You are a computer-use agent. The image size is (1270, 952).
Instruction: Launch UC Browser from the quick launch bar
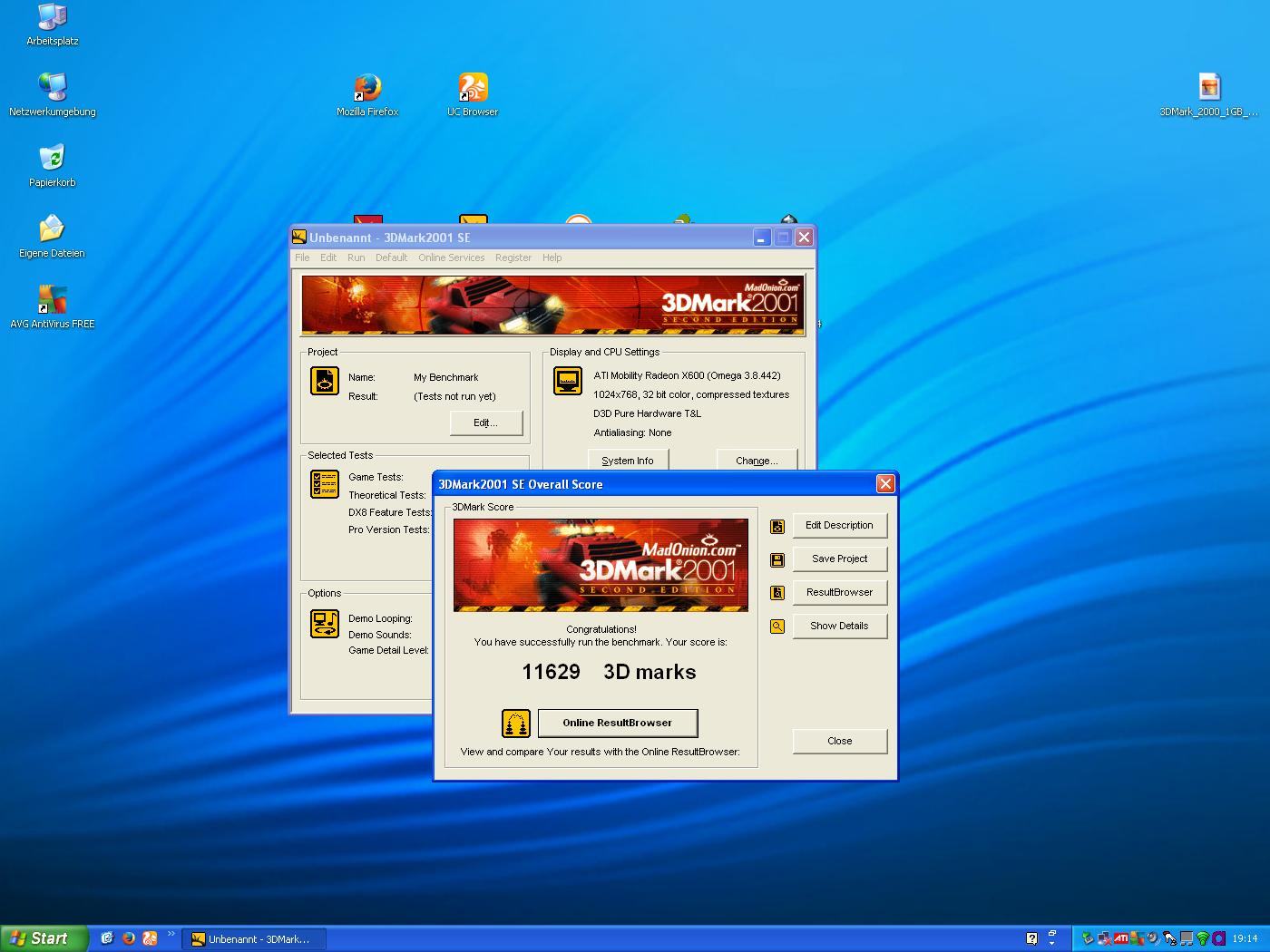(x=151, y=938)
